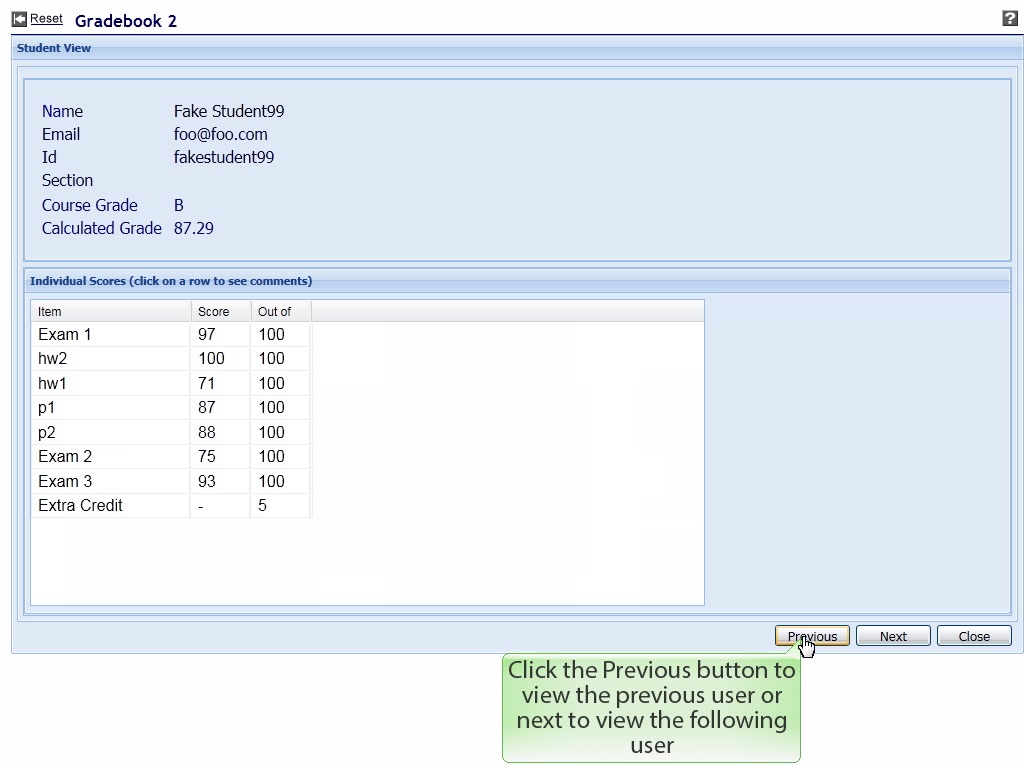The height and width of the screenshot is (768, 1024).
Task: Click the score 93 for Exam 3
Action: 206,481
